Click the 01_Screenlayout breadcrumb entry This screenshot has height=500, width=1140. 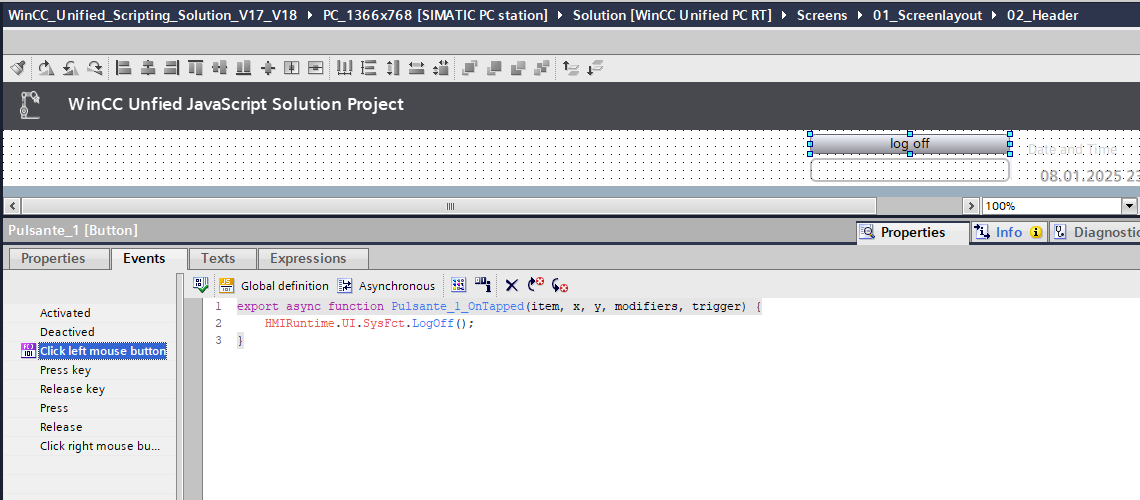(x=927, y=15)
